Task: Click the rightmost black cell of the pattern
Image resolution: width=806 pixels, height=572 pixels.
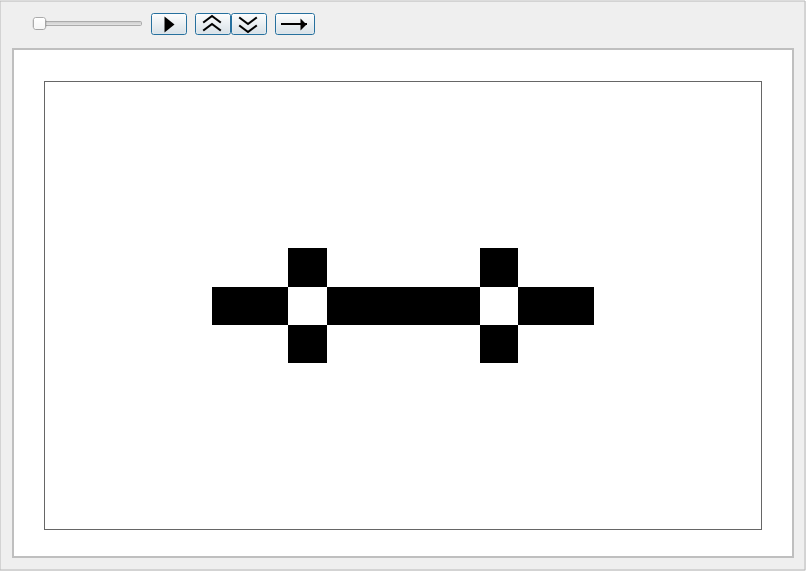Action: 575,306
